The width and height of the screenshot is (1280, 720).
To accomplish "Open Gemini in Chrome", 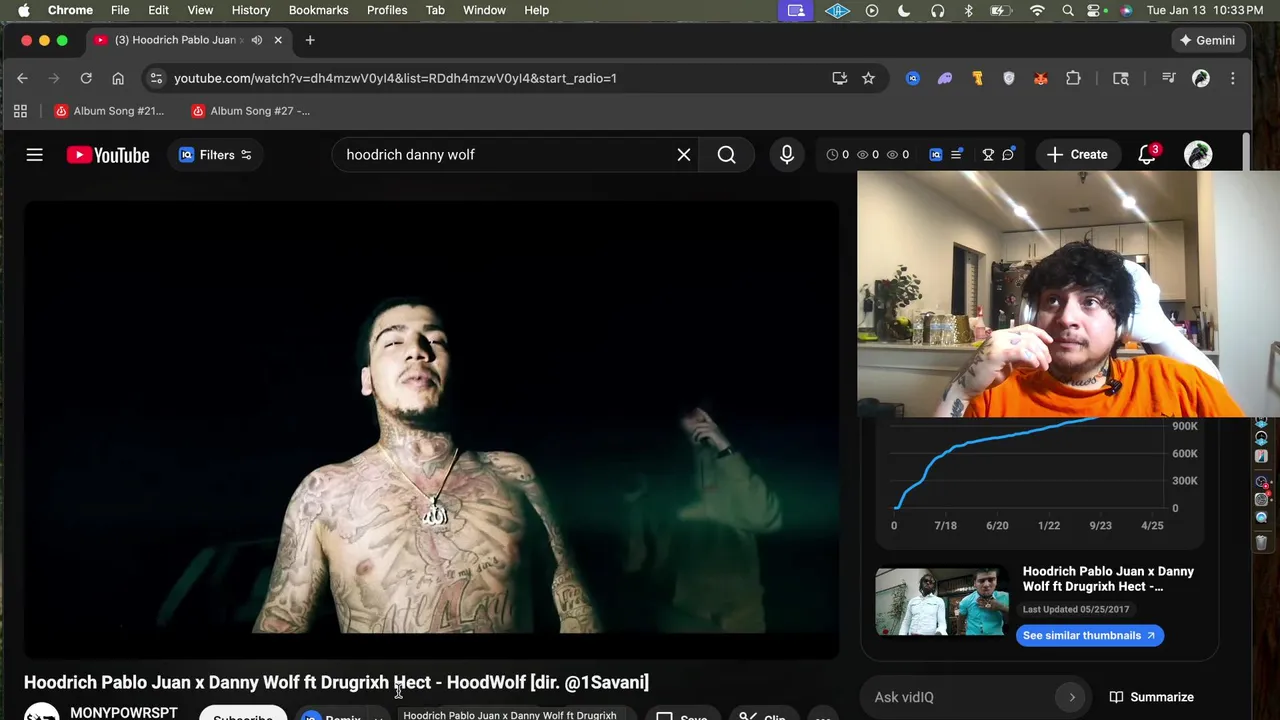I will [x=1207, y=40].
